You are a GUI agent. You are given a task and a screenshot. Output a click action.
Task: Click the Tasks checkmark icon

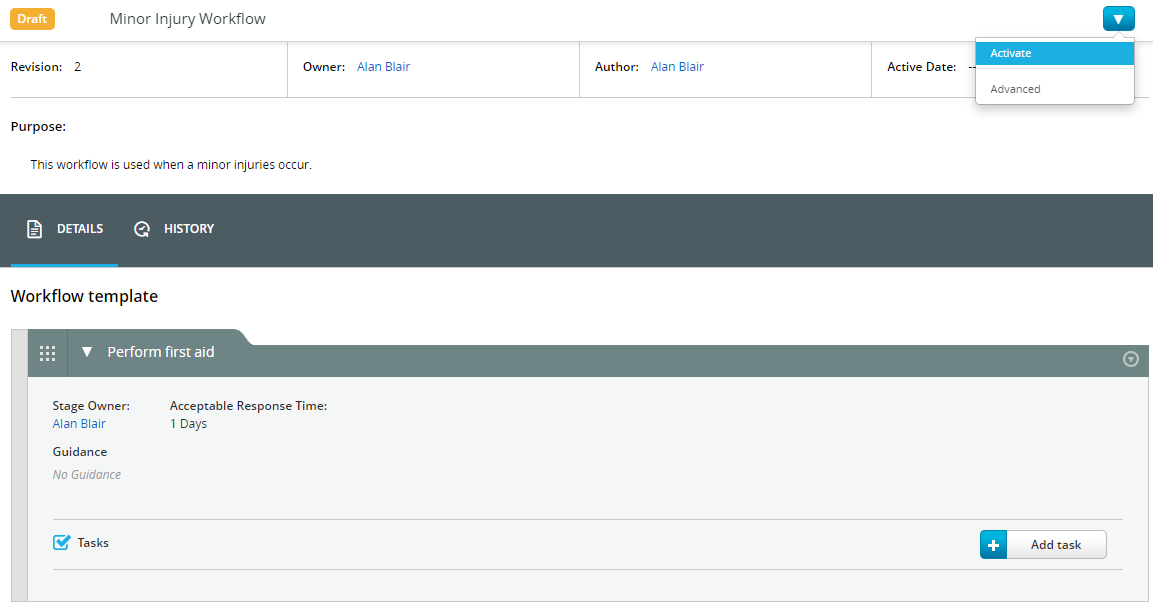pyautogui.click(x=62, y=542)
